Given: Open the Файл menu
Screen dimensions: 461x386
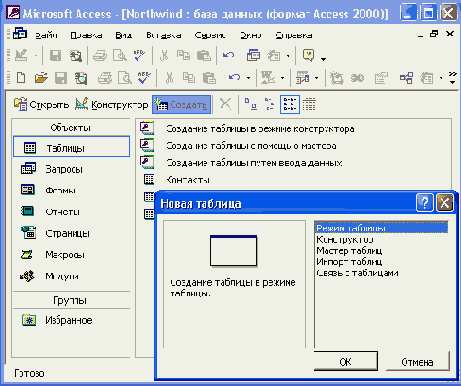Looking at the screenshot, I should [x=46, y=35].
